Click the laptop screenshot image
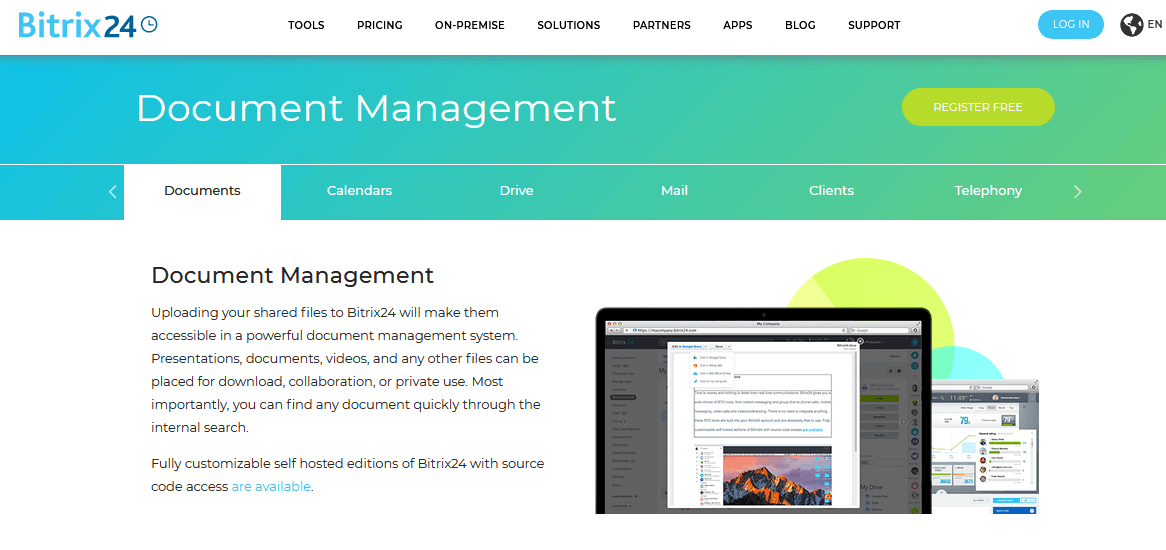The image size is (1166, 550). tap(763, 411)
